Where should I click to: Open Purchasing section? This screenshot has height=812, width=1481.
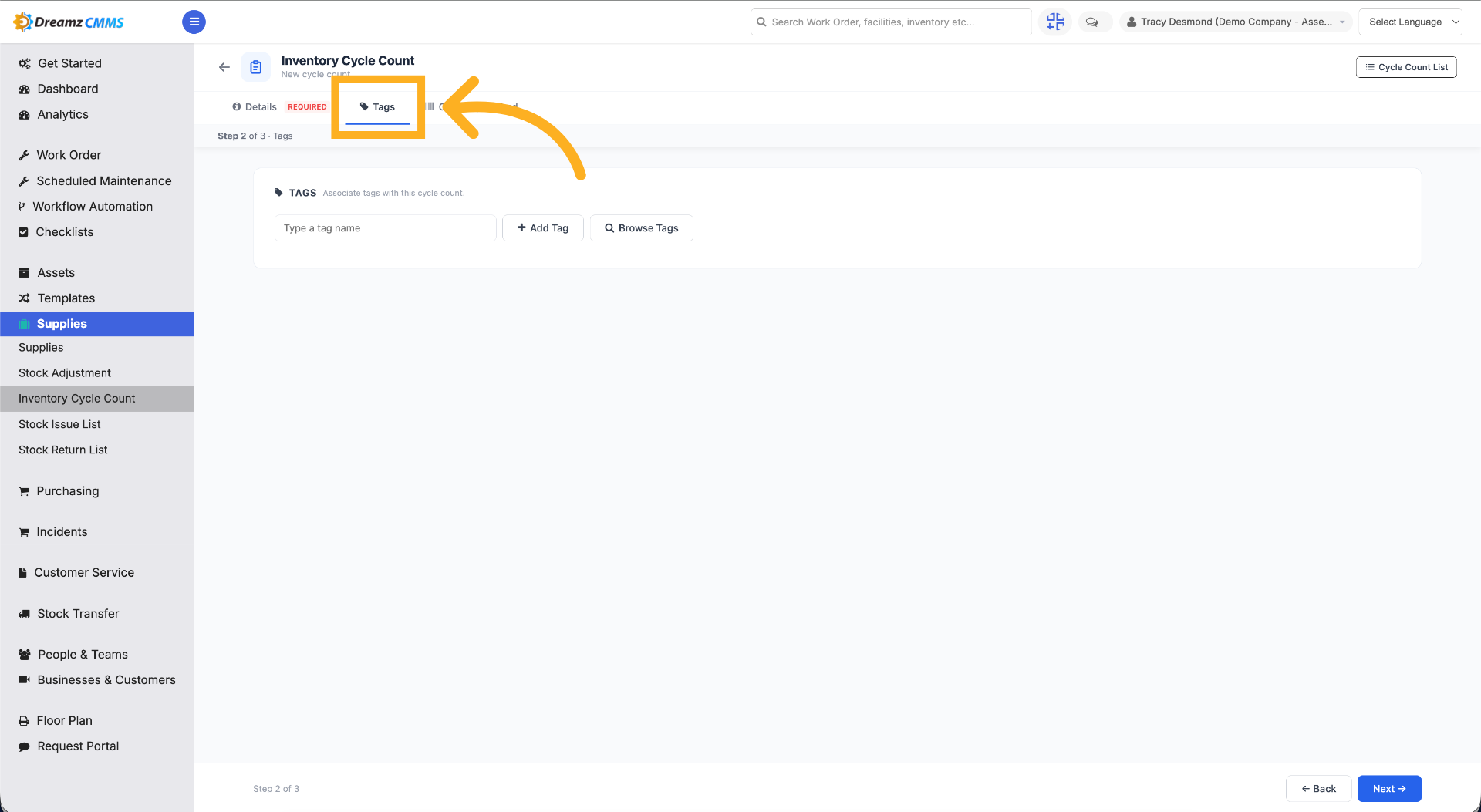[x=68, y=491]
